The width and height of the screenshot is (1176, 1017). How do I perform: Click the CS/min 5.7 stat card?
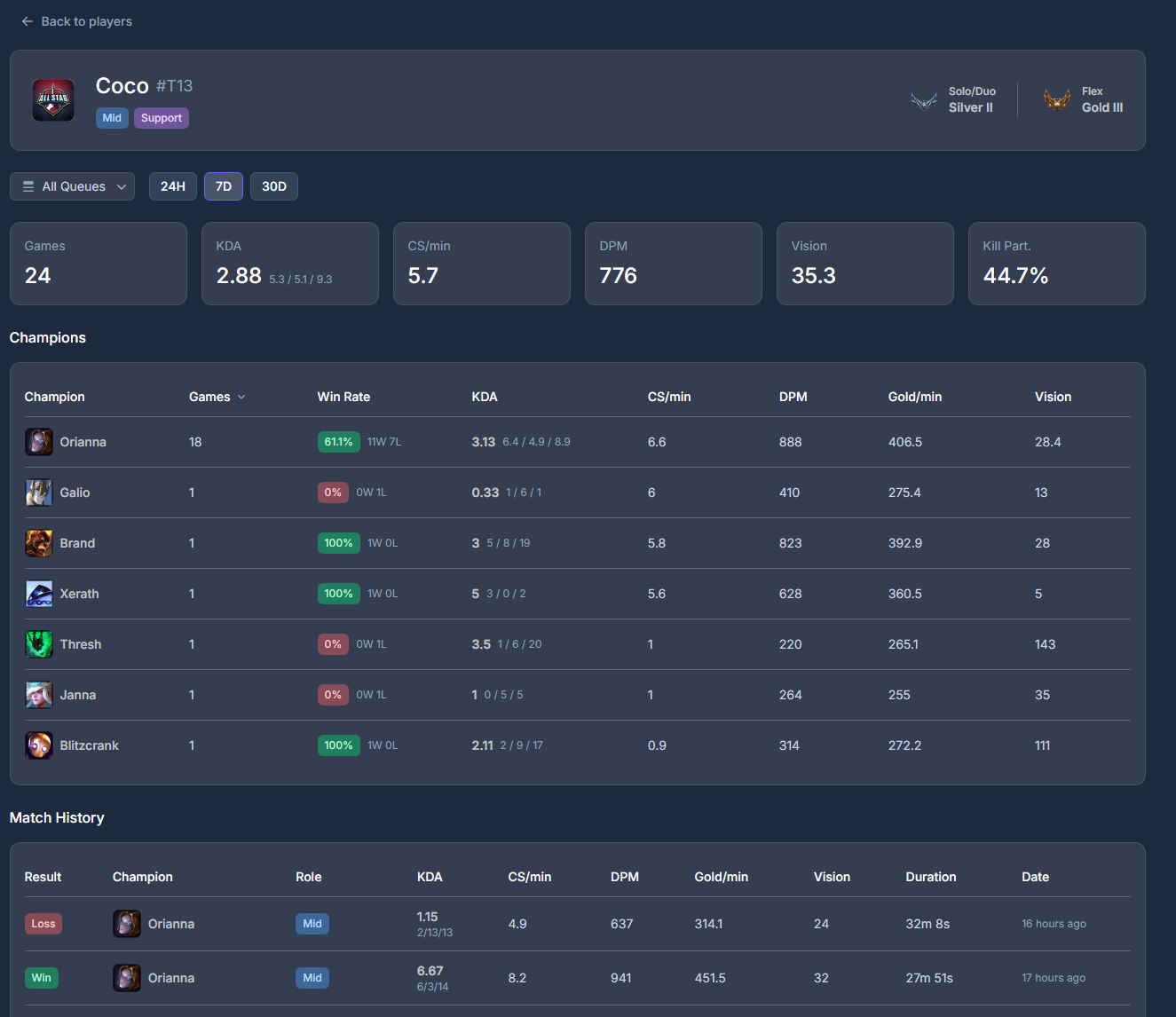[x=482, y=264]
